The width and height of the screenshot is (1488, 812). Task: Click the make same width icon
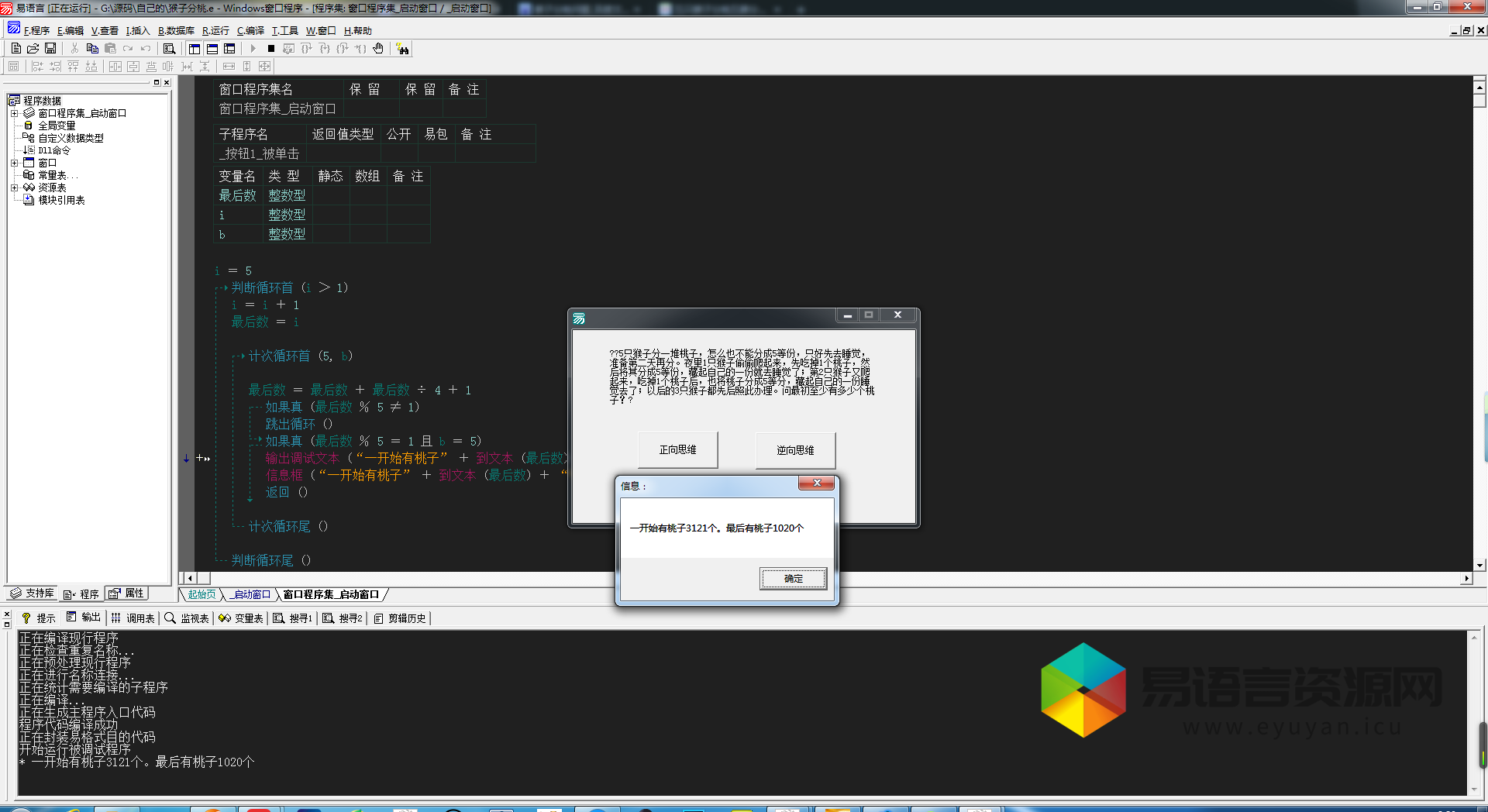click(229, 67)
